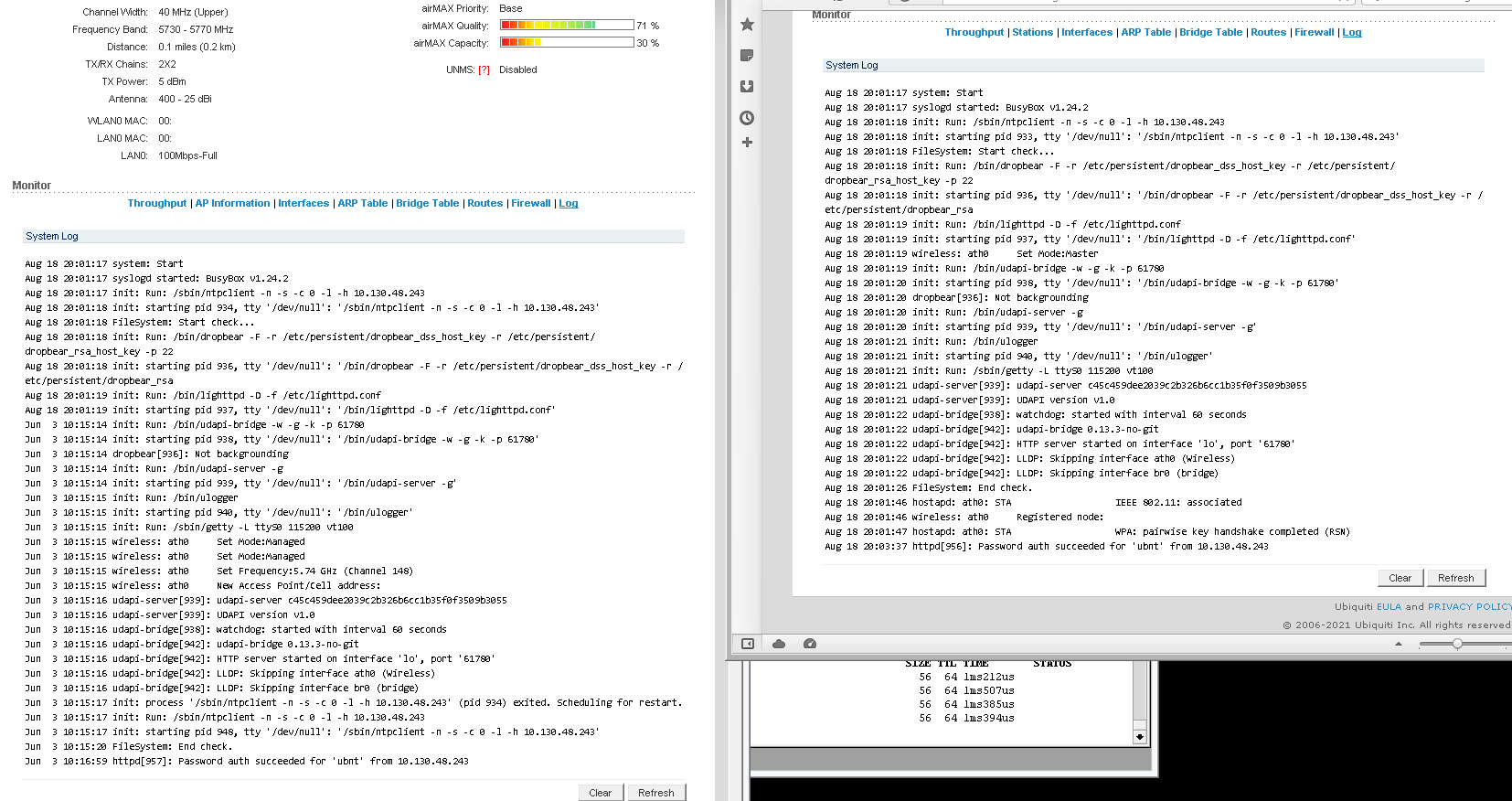Select Bridge Table in the right window

[1210, 33]
